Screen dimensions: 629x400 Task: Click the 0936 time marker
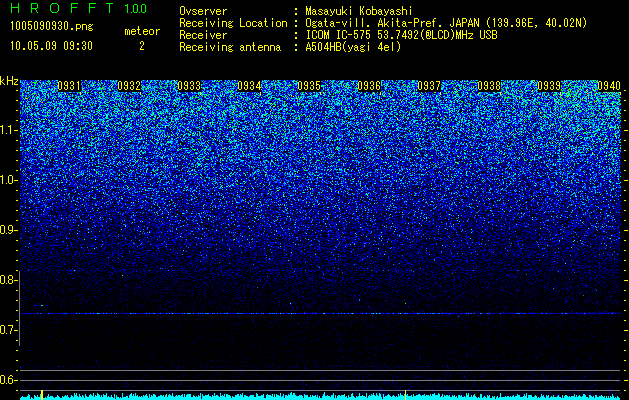point(369,86)
